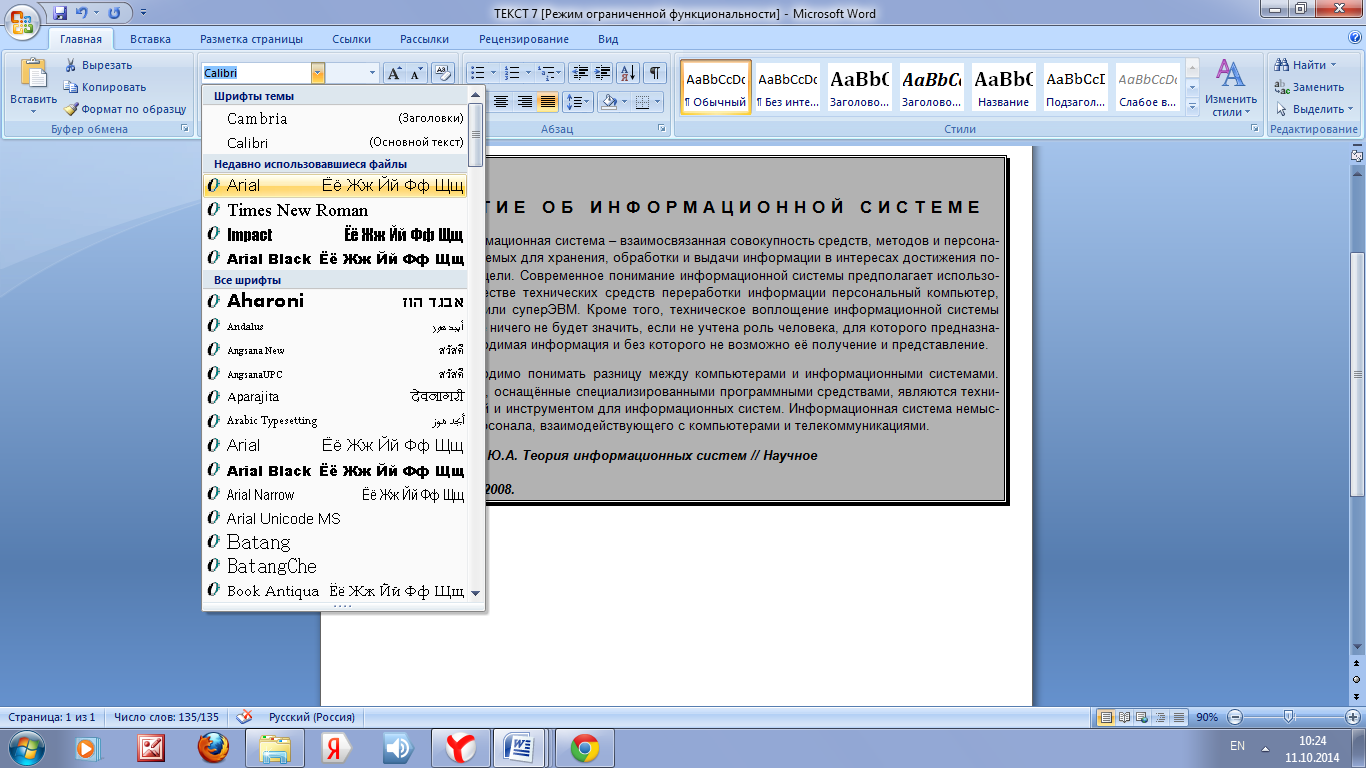Collapse the font name dropdown arrow
The image size is (1366, 768).
tap(318, 73)
